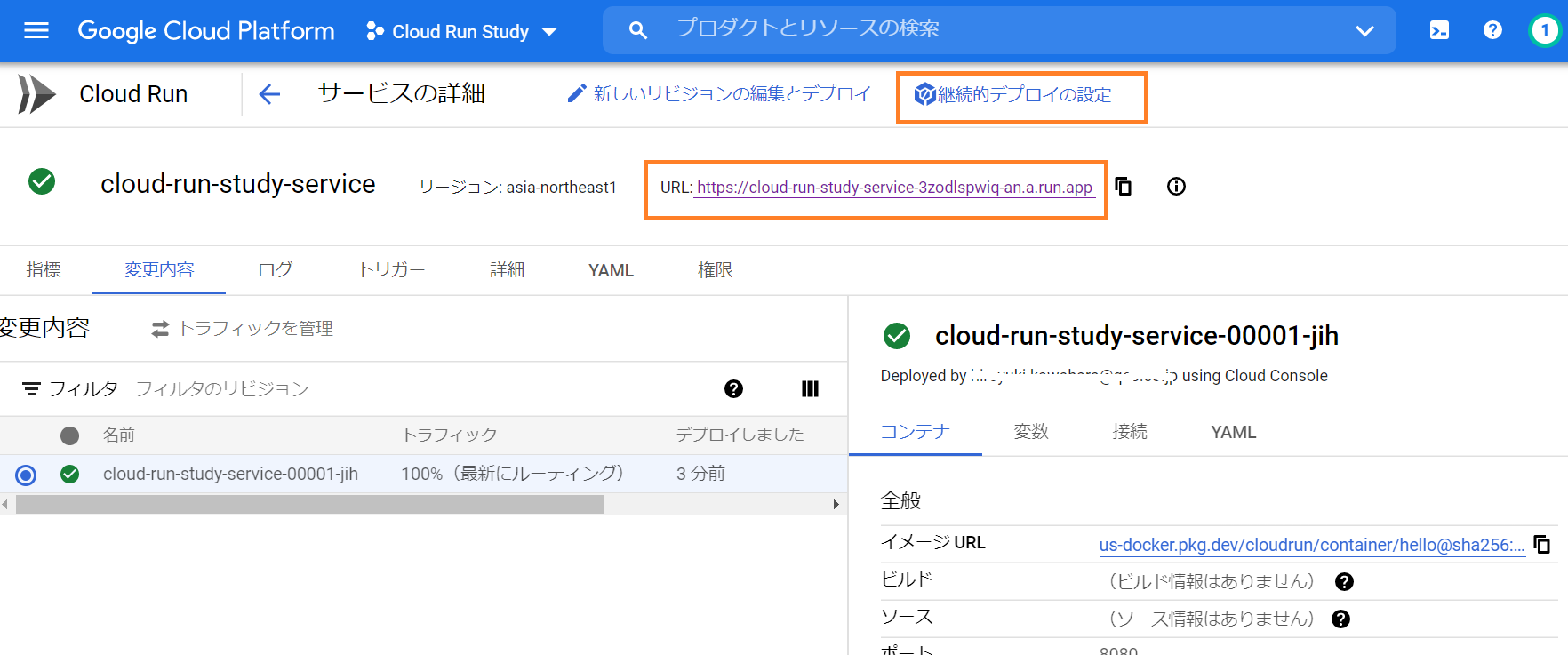The image size is (1568, 655).
Task: Sort by the 名前 column header
Action: click(119, 435)
